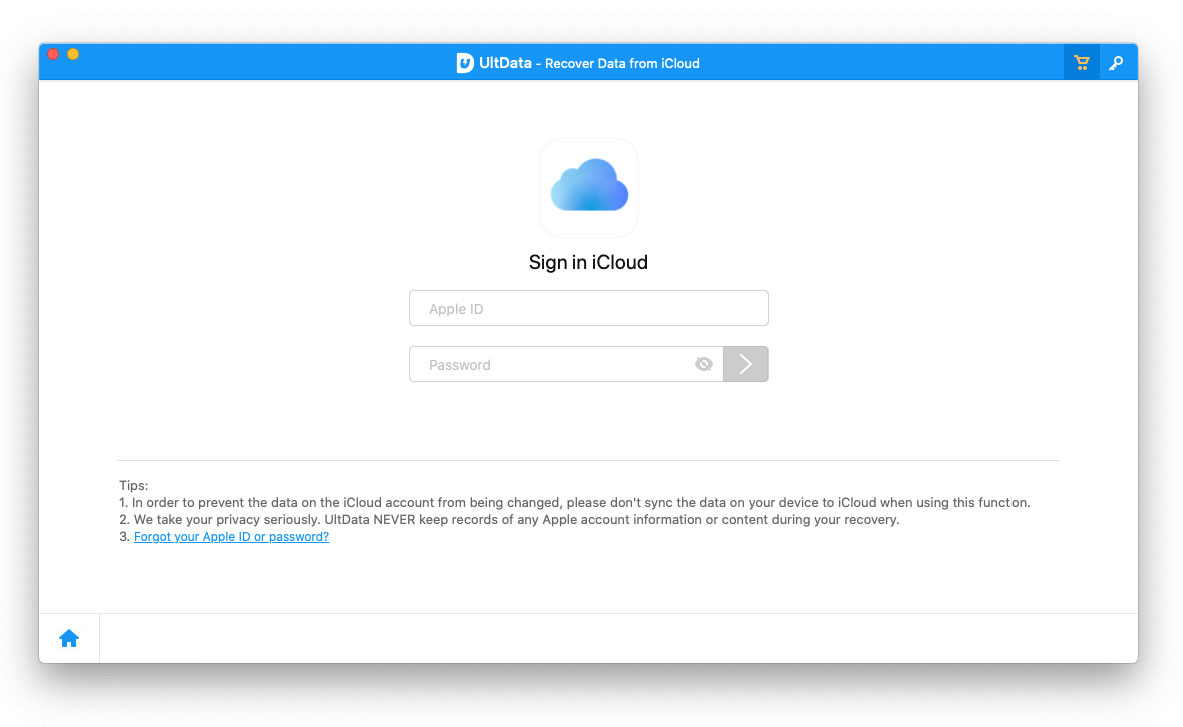Go to the Home screen icon
This screenshot has height=727, width=1183.
click(69, 639)
